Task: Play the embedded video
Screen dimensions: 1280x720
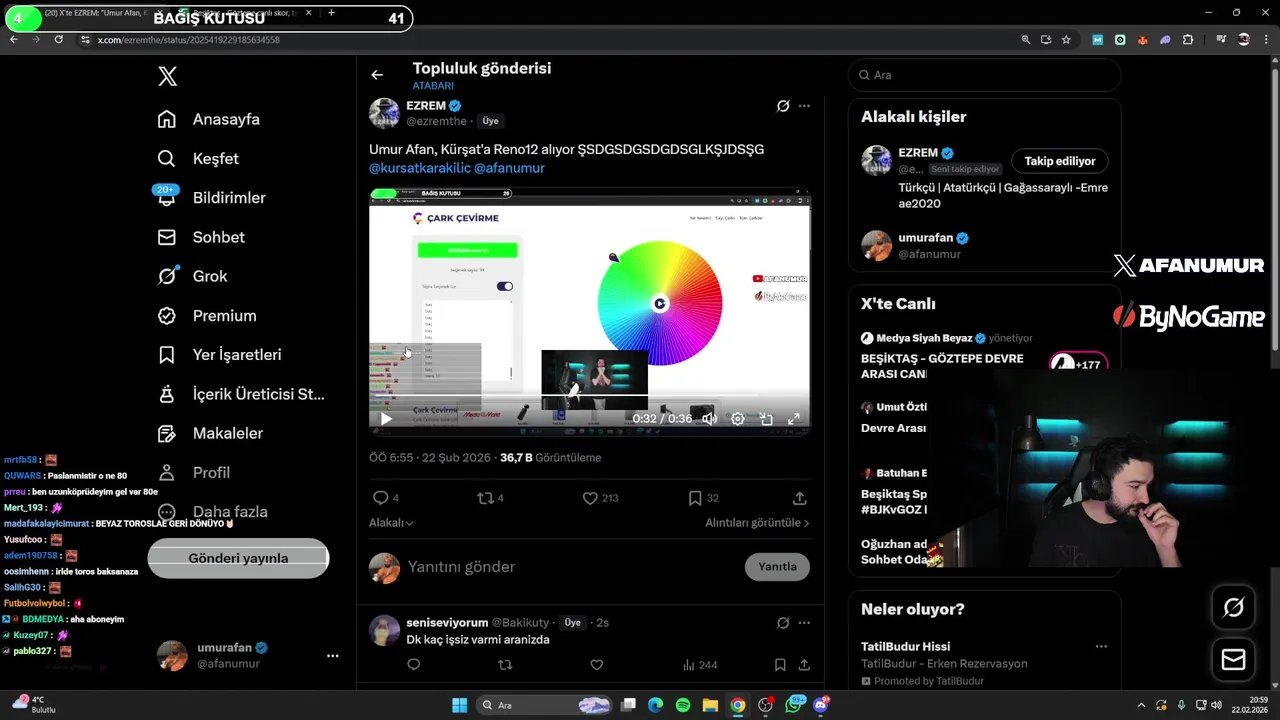Action: tap(386, 419)
